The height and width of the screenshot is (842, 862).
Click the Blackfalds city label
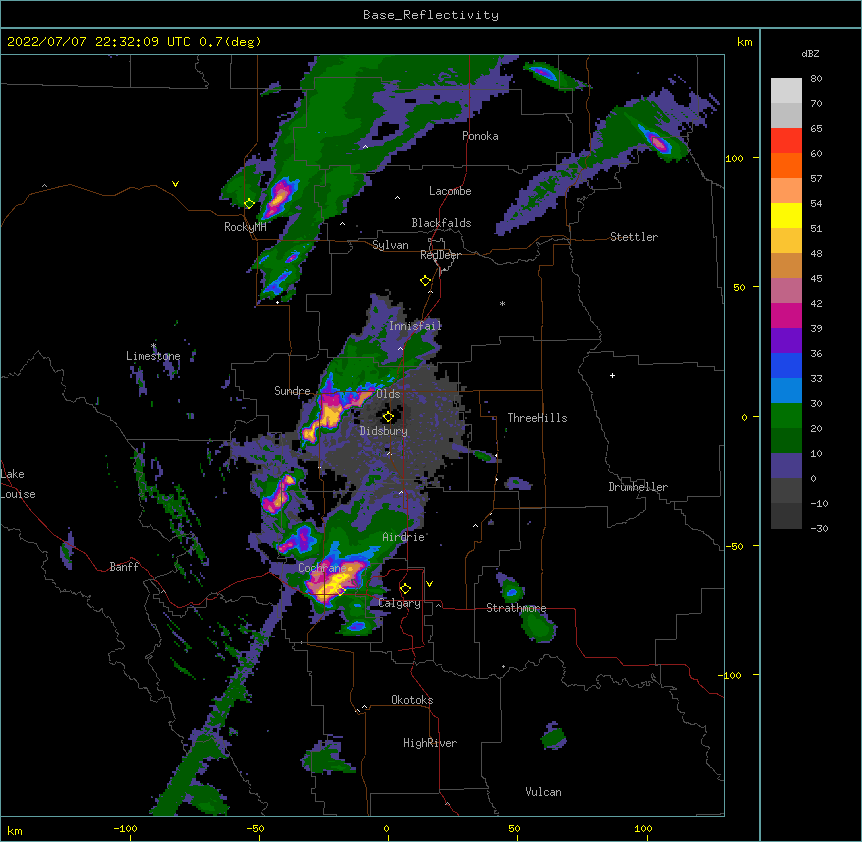tap(441, 223)
